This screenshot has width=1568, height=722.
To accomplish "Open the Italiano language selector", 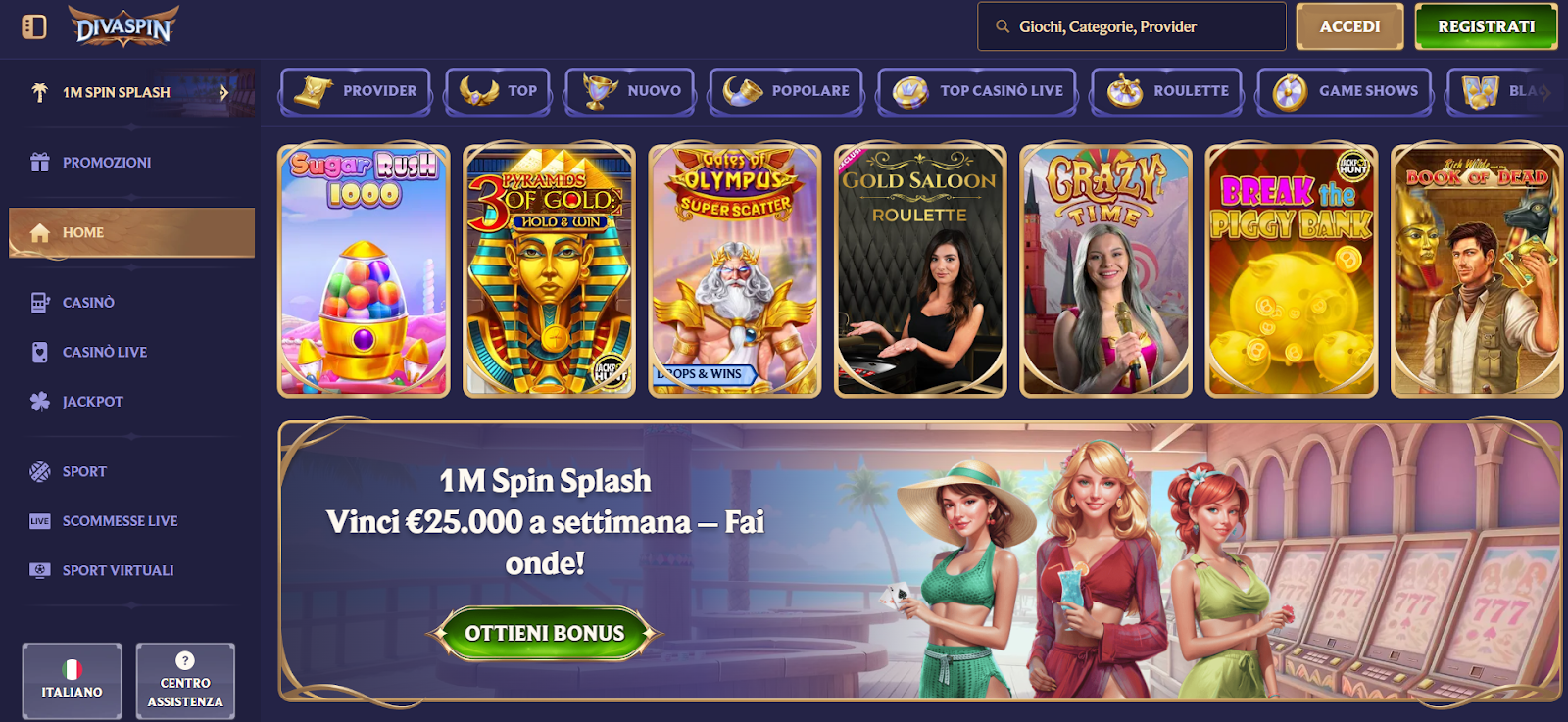I will 72,681.
